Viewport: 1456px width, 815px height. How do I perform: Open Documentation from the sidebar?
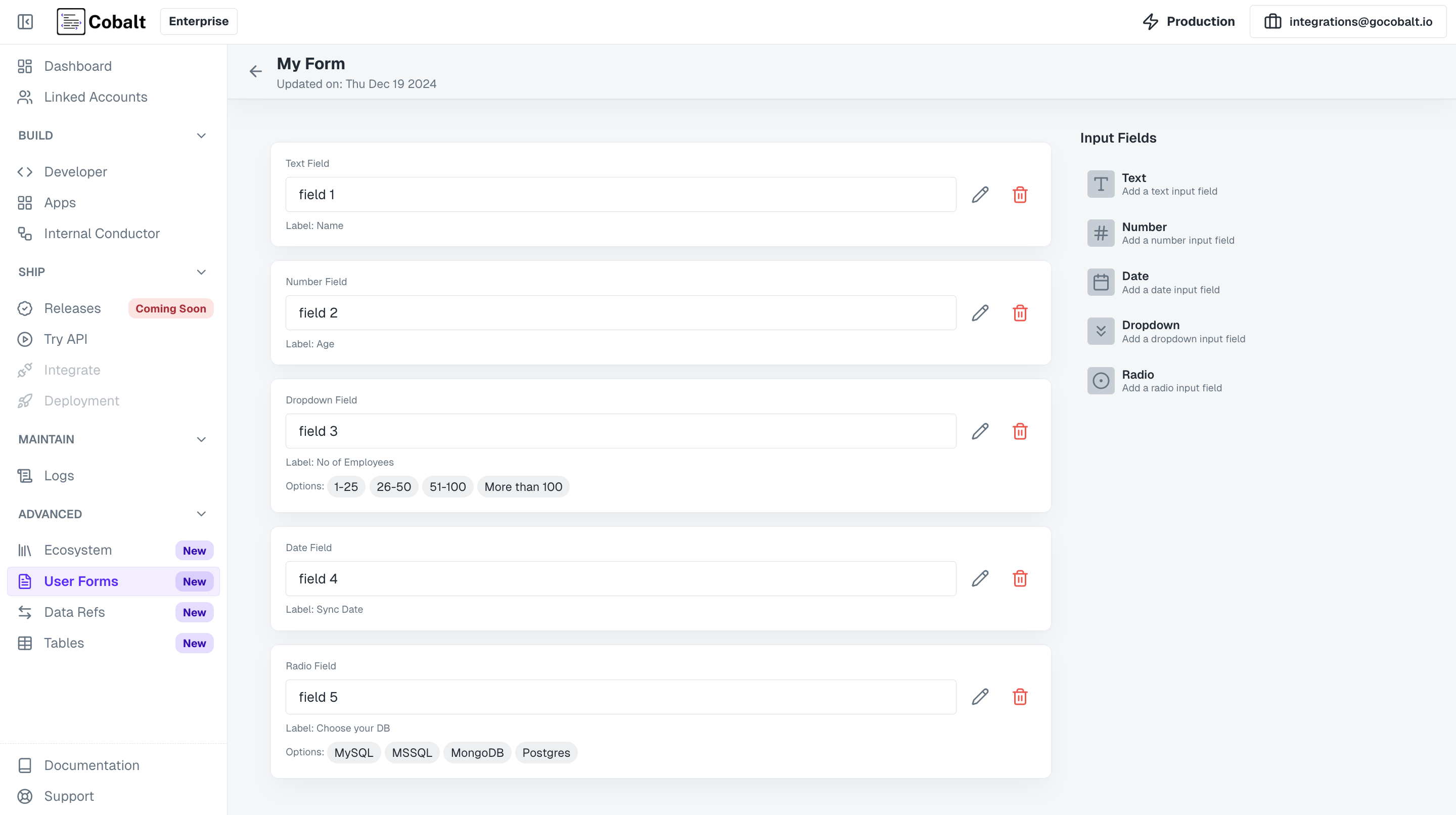(91, 765)
